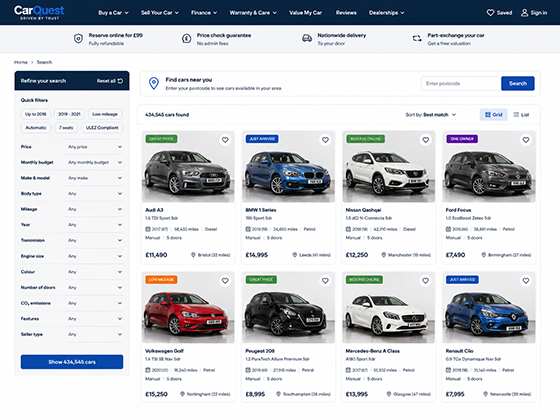The height and width of the screenshot is (420, 560).
Task: Open the Buy a Car menu
Action: tap(114, 13)
